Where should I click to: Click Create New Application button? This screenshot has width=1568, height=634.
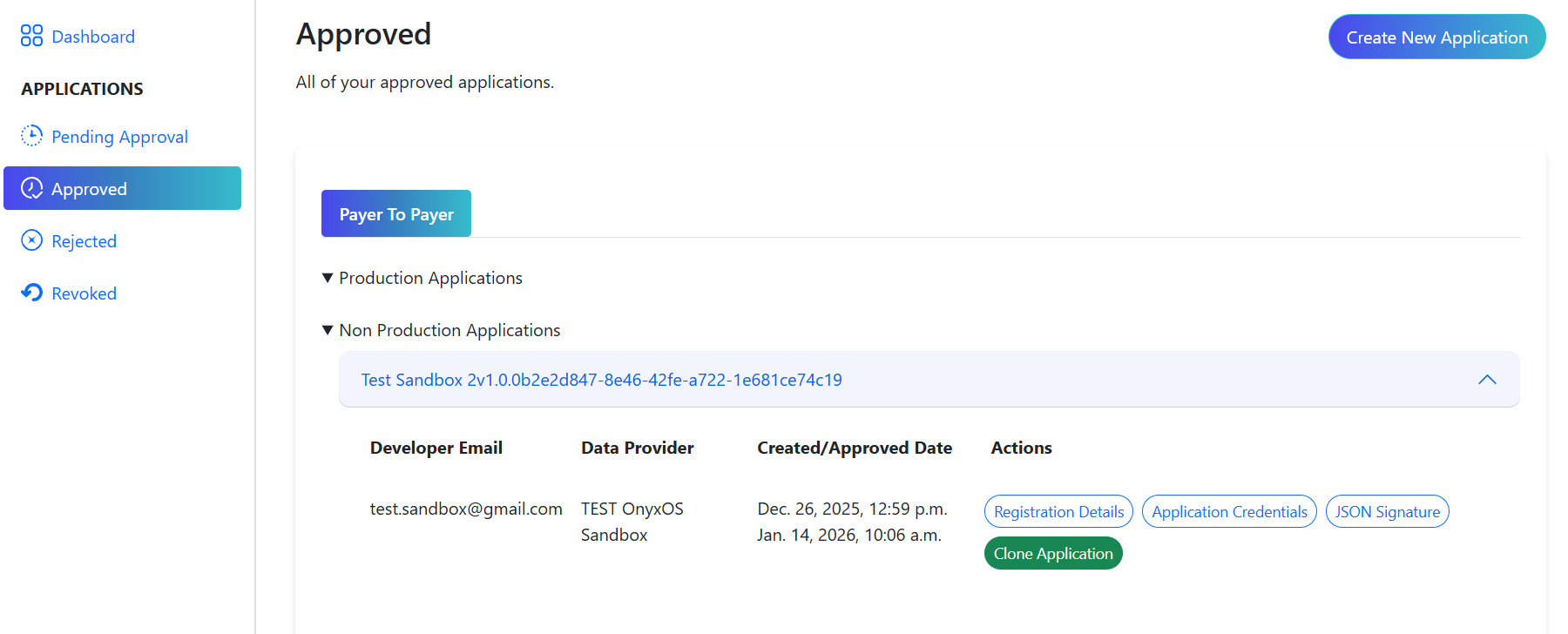click(1436, 37)
